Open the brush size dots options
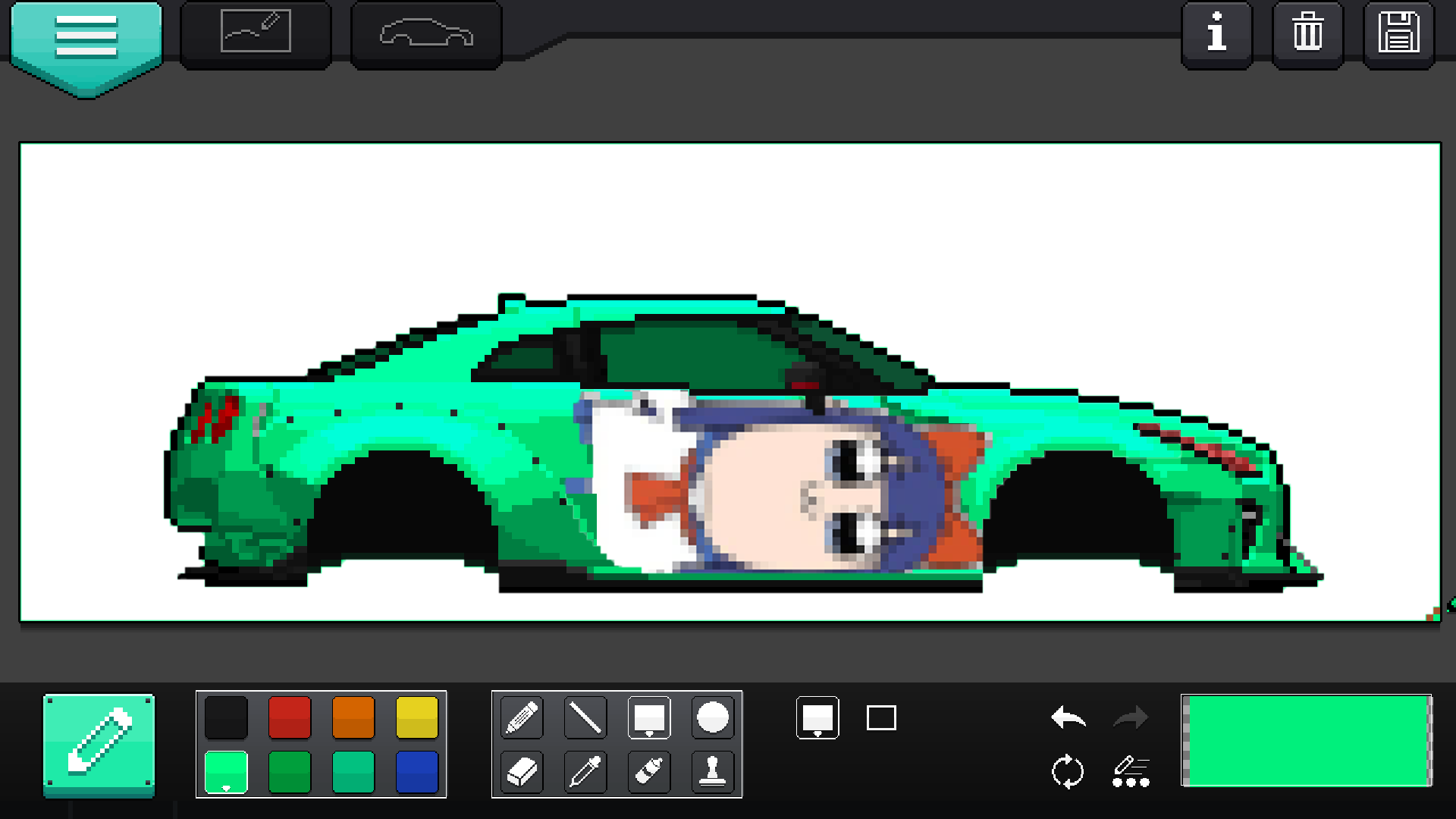This screenshot has width=1456, height=819. [x=1131, y=772]
